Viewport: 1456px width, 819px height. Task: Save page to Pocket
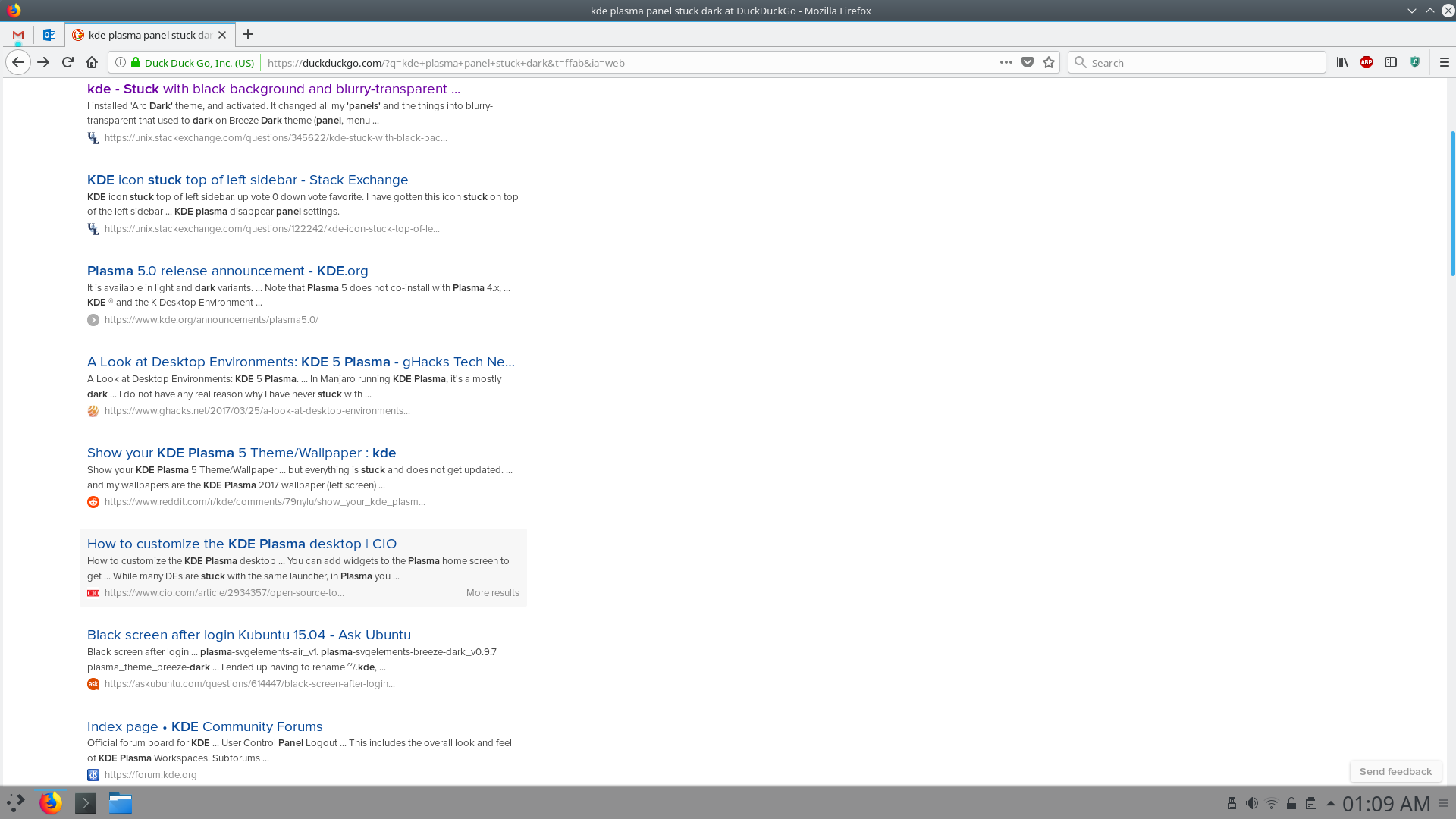pos(1028,62)
